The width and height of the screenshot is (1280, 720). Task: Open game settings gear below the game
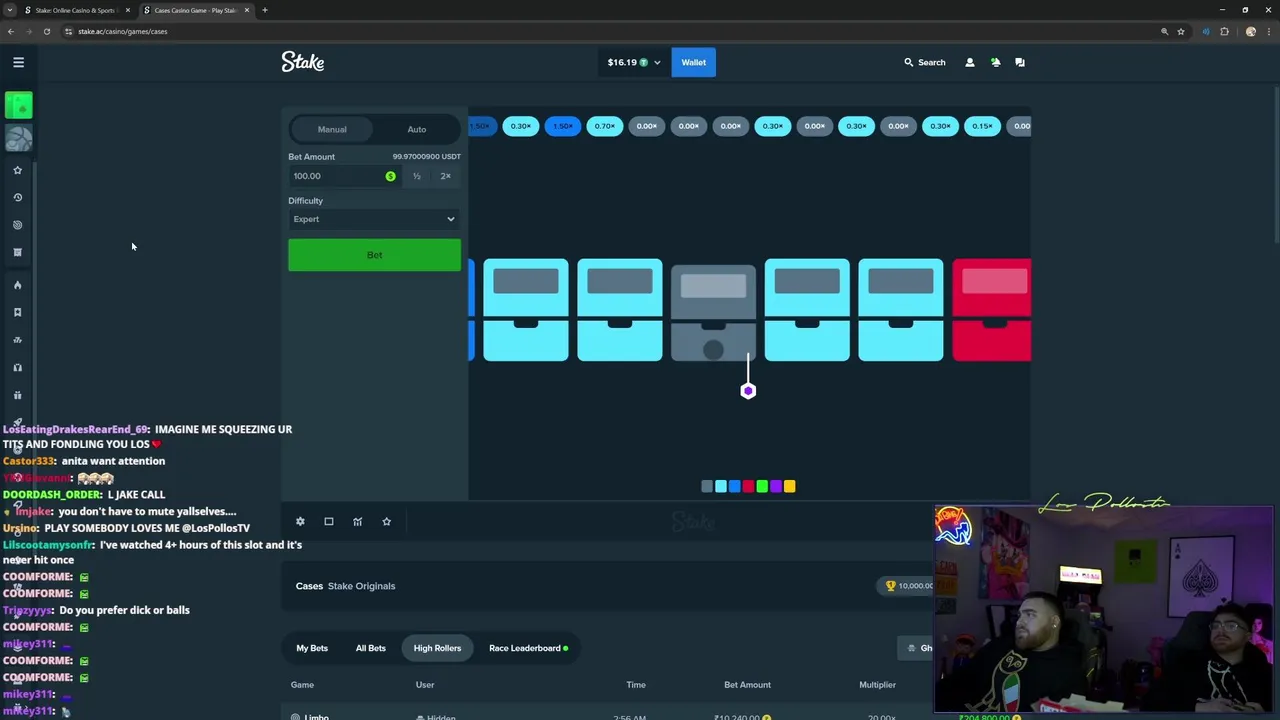point(300,521)
